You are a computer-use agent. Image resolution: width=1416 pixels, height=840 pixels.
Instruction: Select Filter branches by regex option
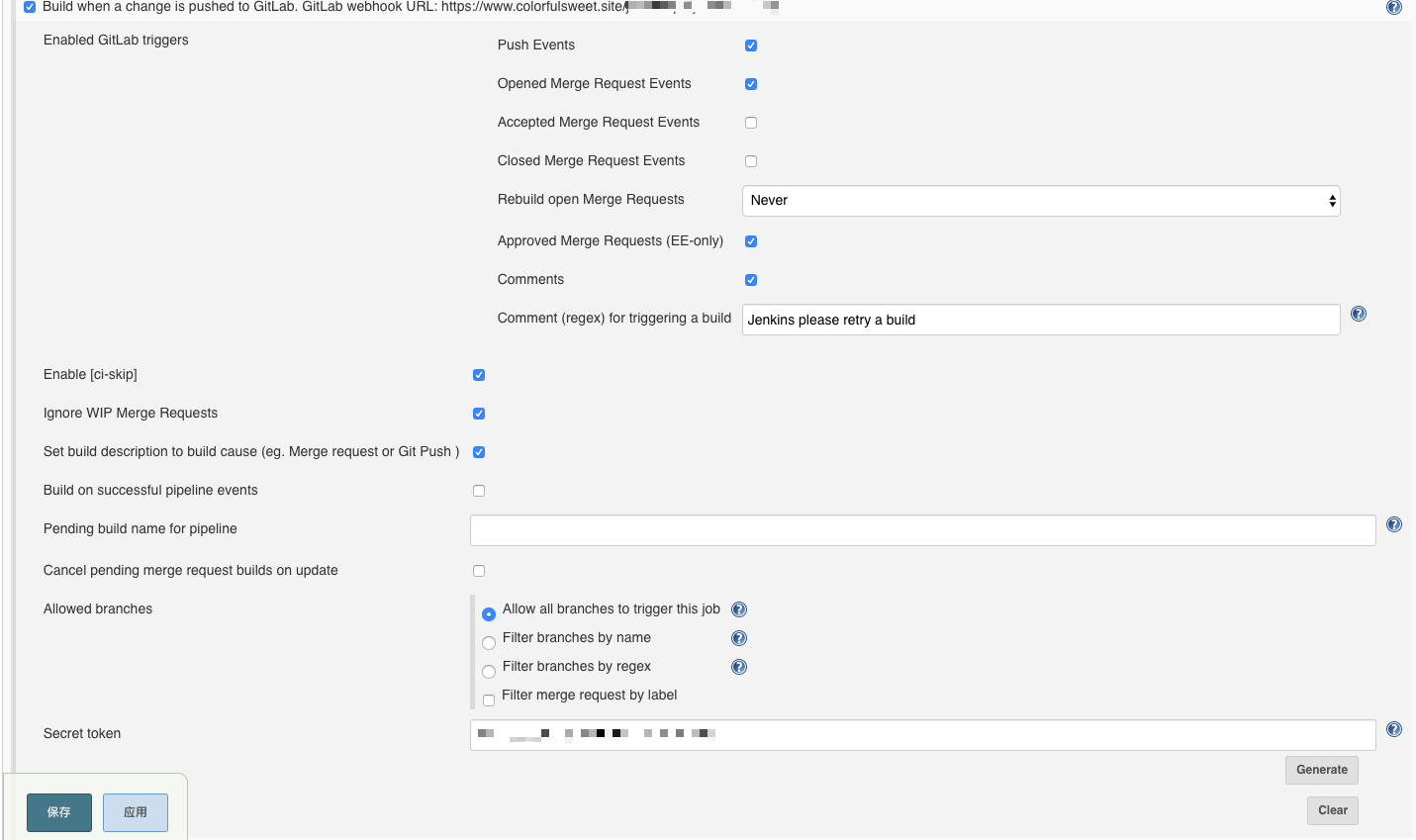click(489, 672)
